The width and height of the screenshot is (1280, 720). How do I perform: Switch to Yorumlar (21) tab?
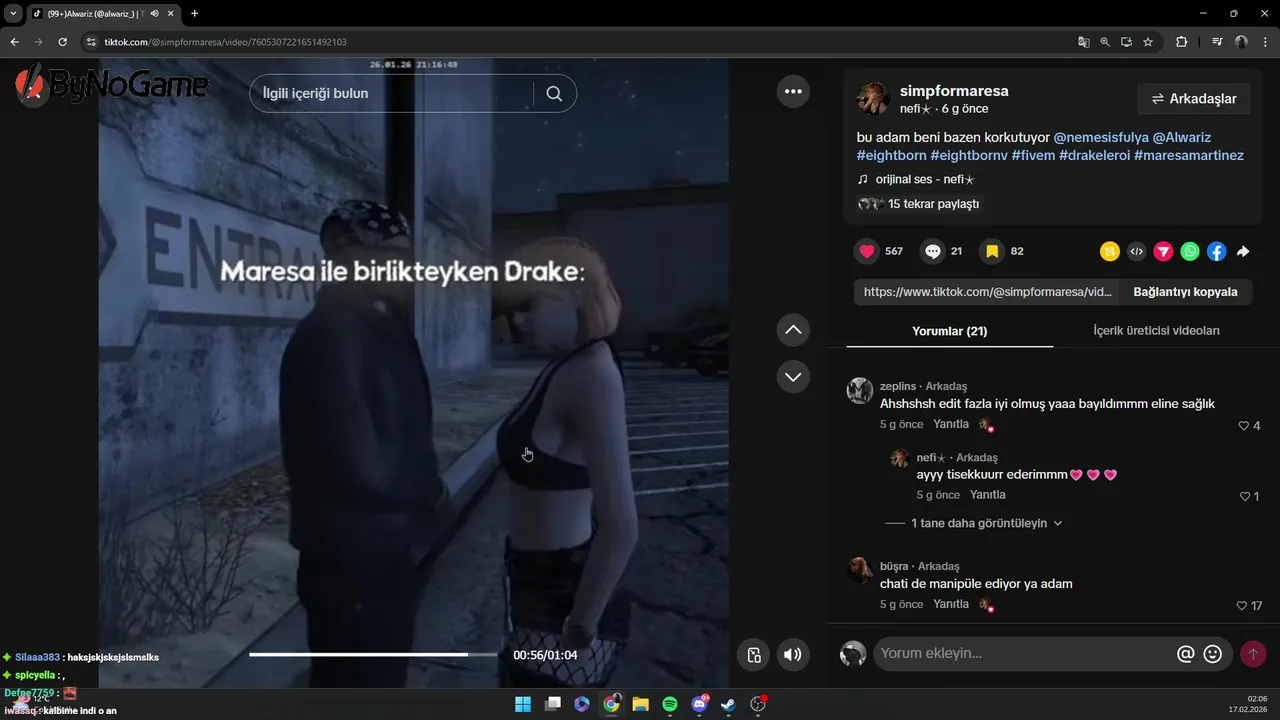[949, 331]
